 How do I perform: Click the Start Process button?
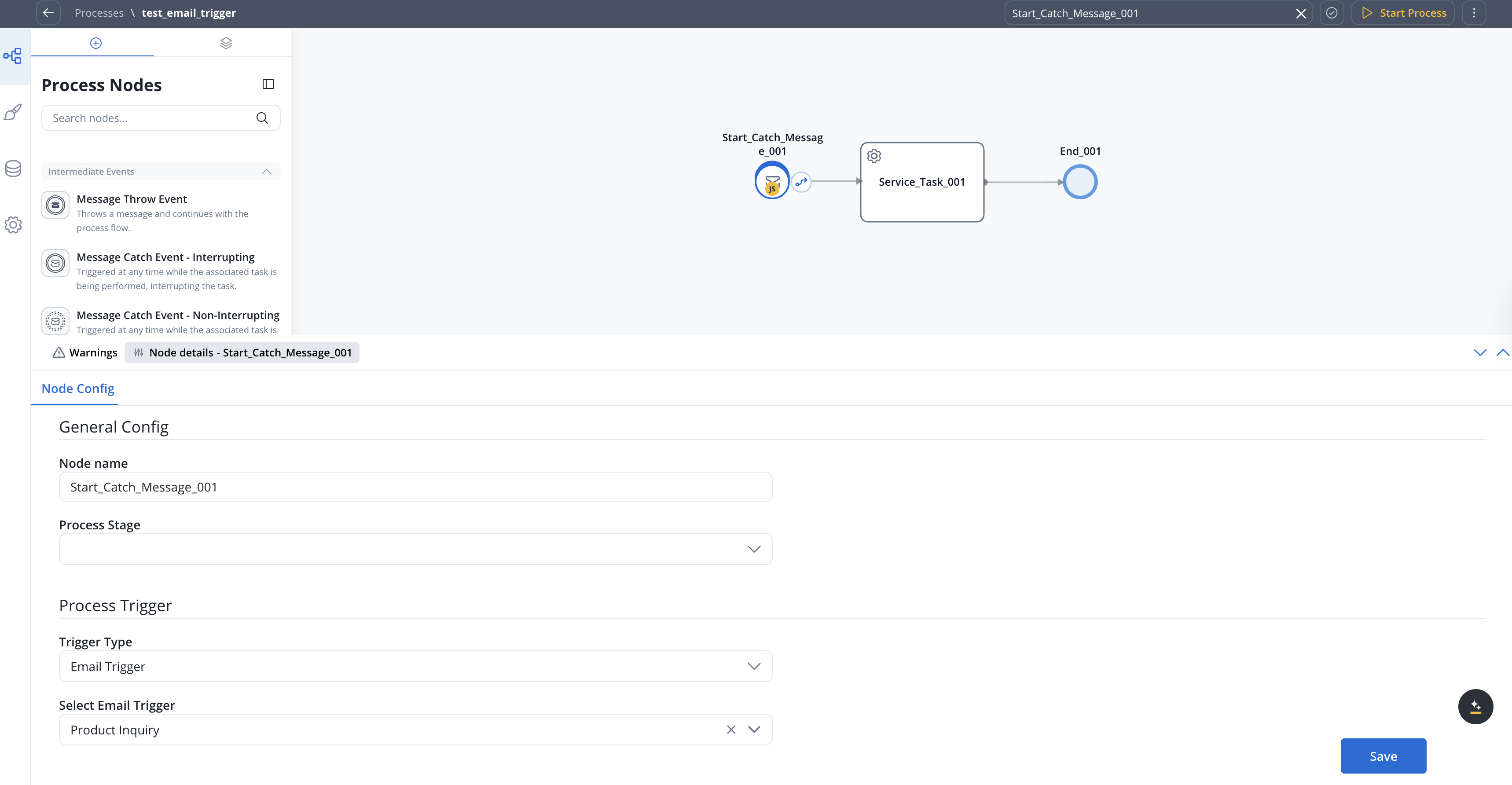(x=1403, y=13)
